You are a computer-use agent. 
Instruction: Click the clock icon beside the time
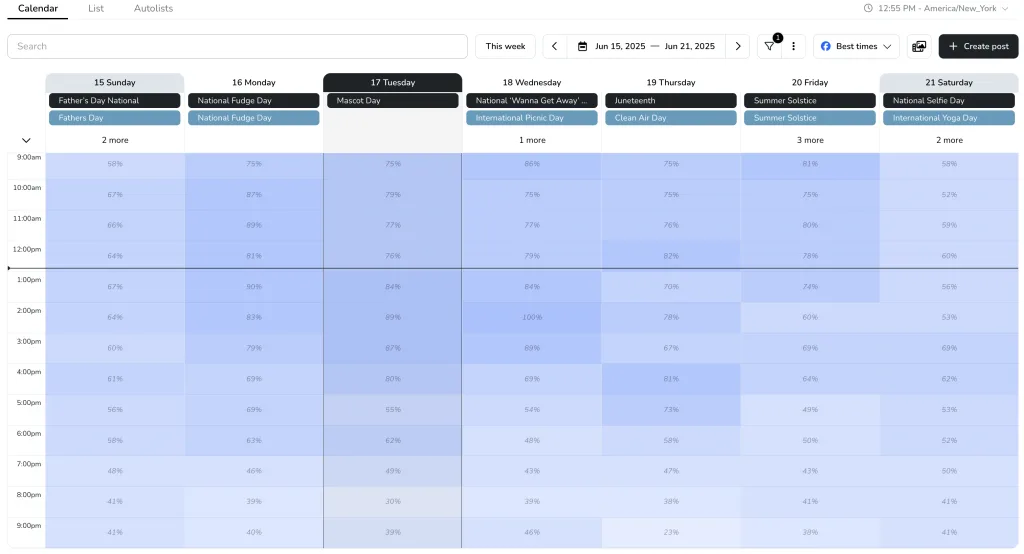tap(868, 8)
